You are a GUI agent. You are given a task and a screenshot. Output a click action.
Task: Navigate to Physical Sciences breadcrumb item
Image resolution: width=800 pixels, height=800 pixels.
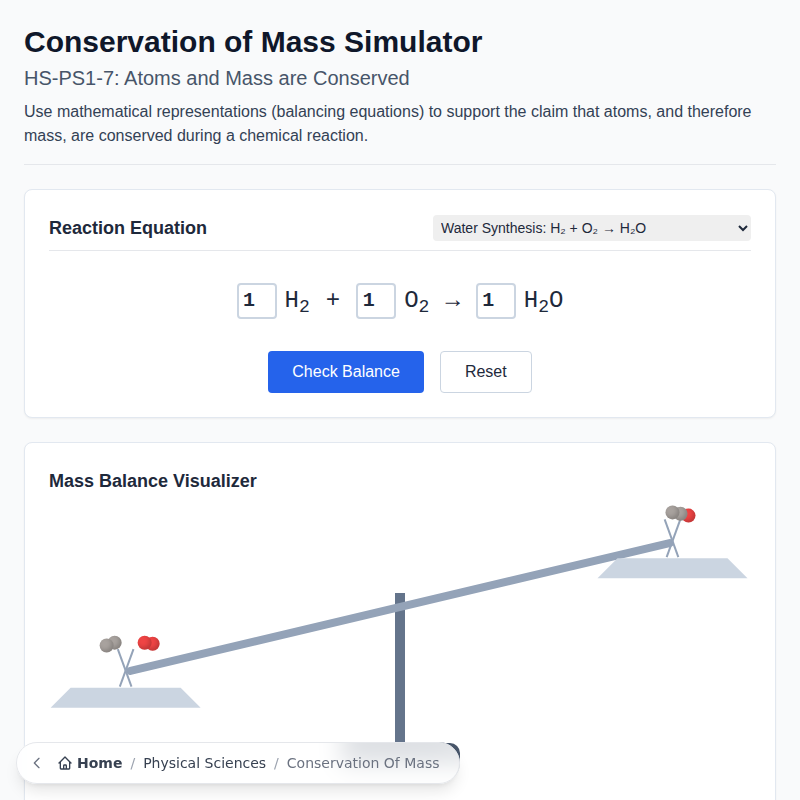click(x=204, y=762)
